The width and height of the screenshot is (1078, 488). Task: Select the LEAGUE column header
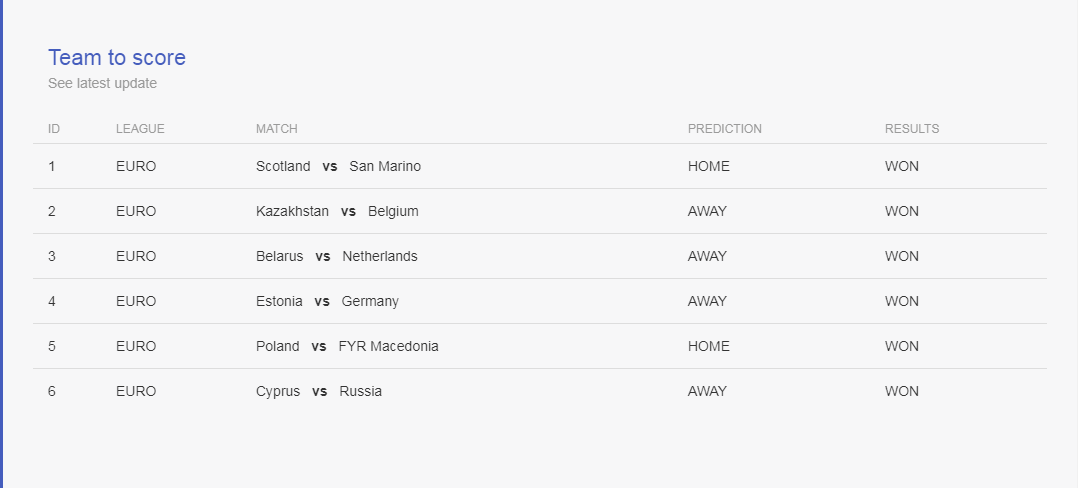140,129
